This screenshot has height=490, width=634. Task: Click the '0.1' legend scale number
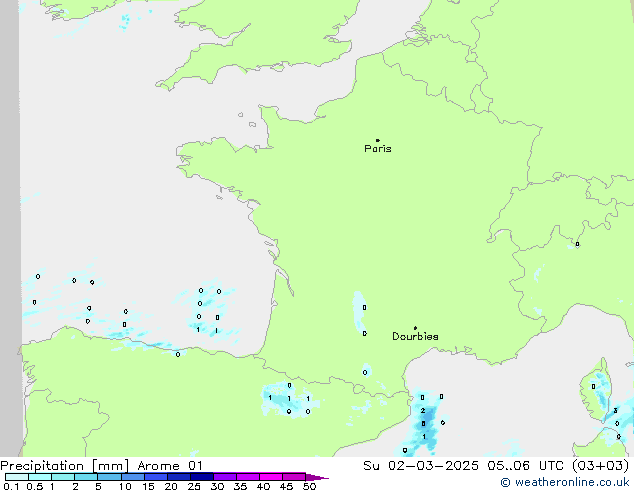click(x=11, y=486)
